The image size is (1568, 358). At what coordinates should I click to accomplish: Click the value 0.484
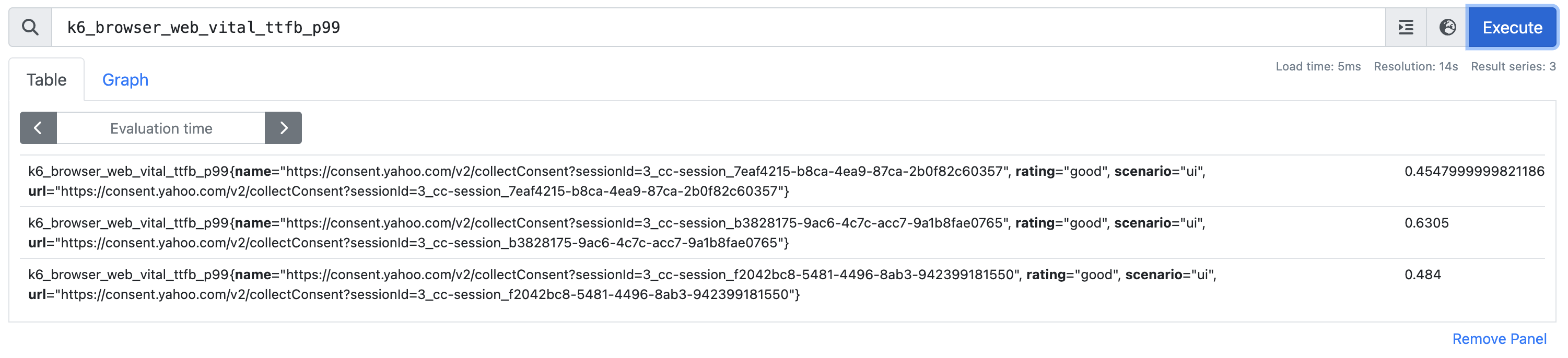point(1422,275)
